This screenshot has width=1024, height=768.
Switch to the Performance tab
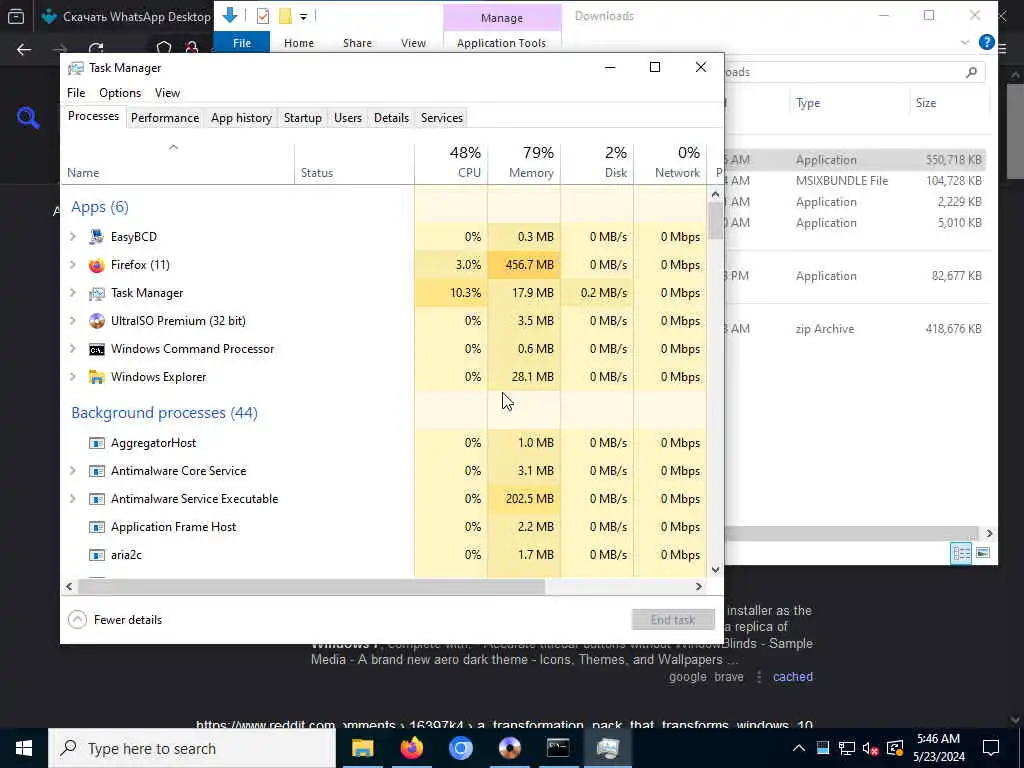(x=165, y=118)
